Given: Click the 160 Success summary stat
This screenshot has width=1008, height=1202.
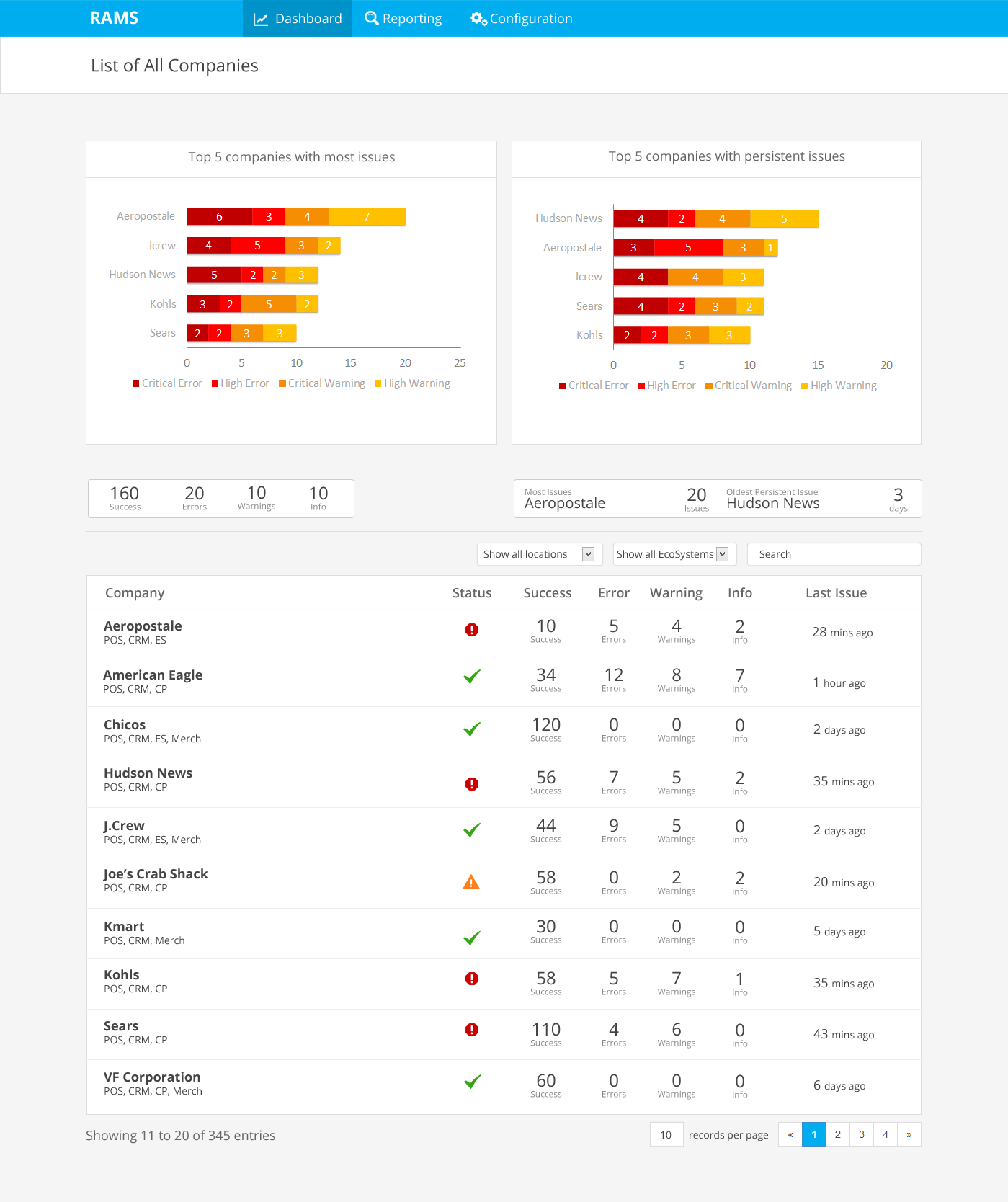Looking at the screenshot, I should click(x=125, y=498).
